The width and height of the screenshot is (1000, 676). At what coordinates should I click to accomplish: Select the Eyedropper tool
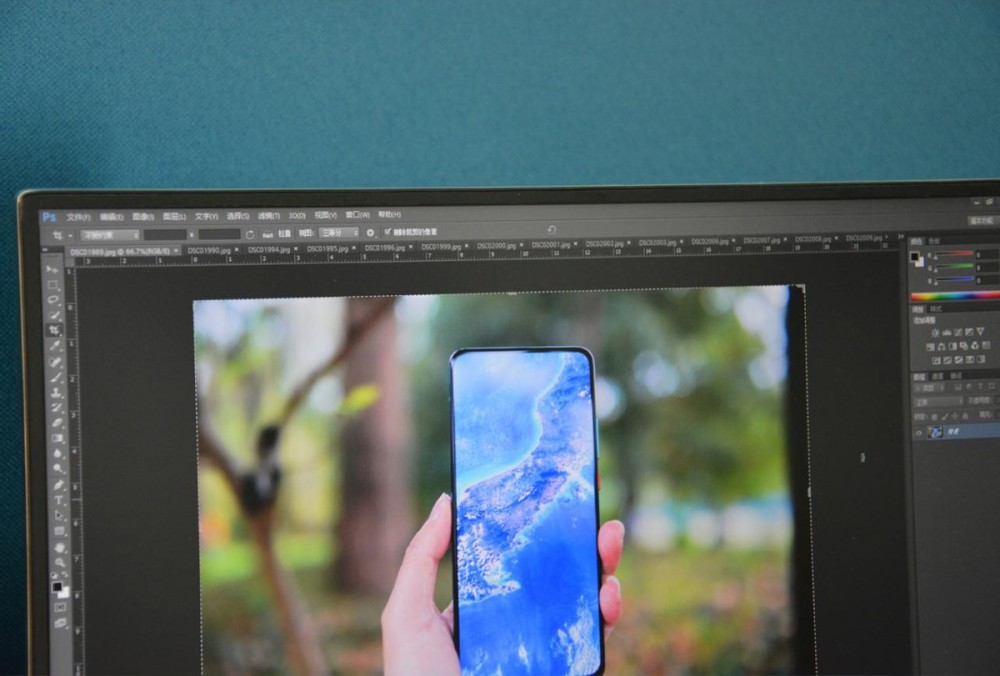(x=55, y=346)
